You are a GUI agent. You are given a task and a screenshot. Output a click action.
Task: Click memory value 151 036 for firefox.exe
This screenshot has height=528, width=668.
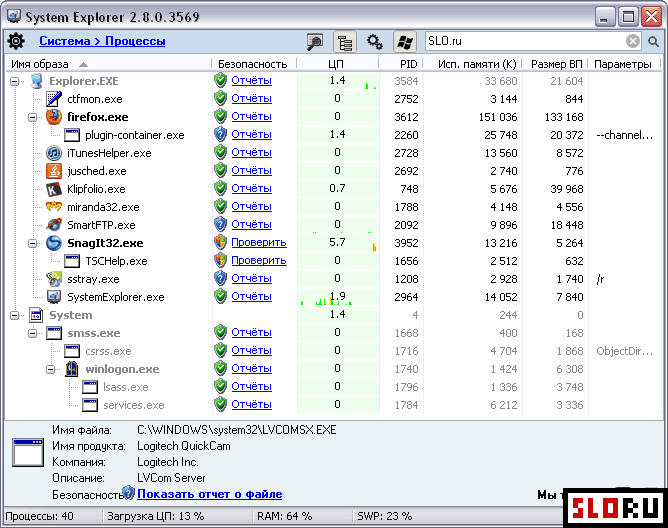[498, 117]
